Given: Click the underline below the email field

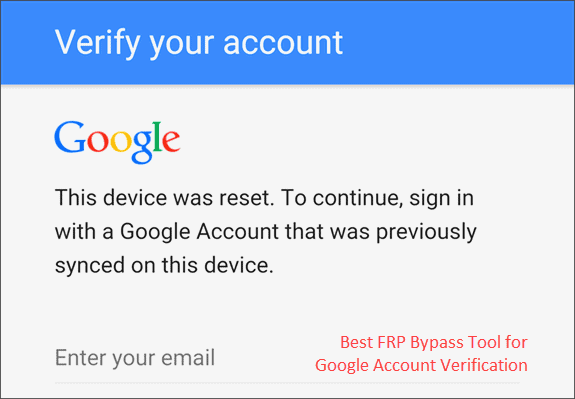Looking at the screenshot, I should [x=287, y=383].
